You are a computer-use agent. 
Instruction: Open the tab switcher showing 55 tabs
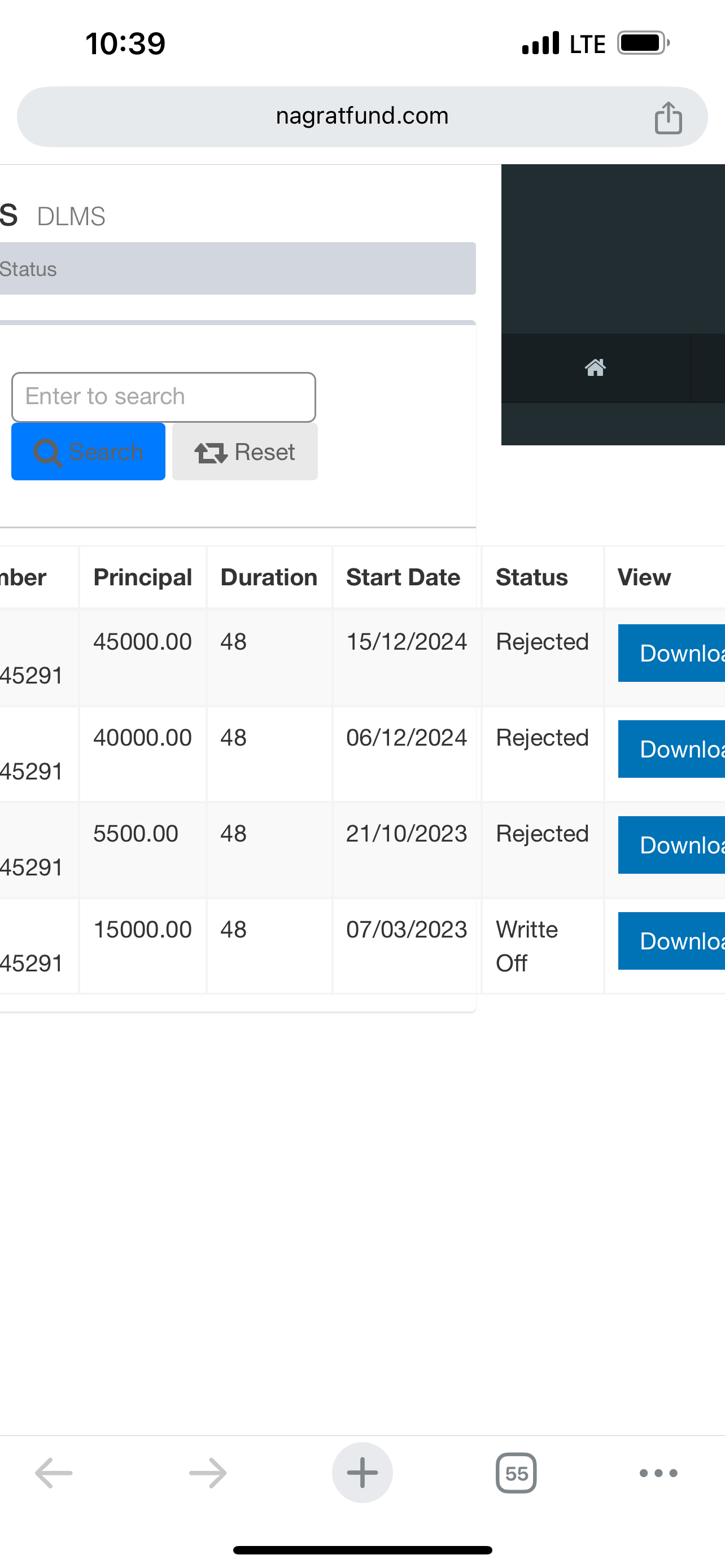click(516, 1473)
